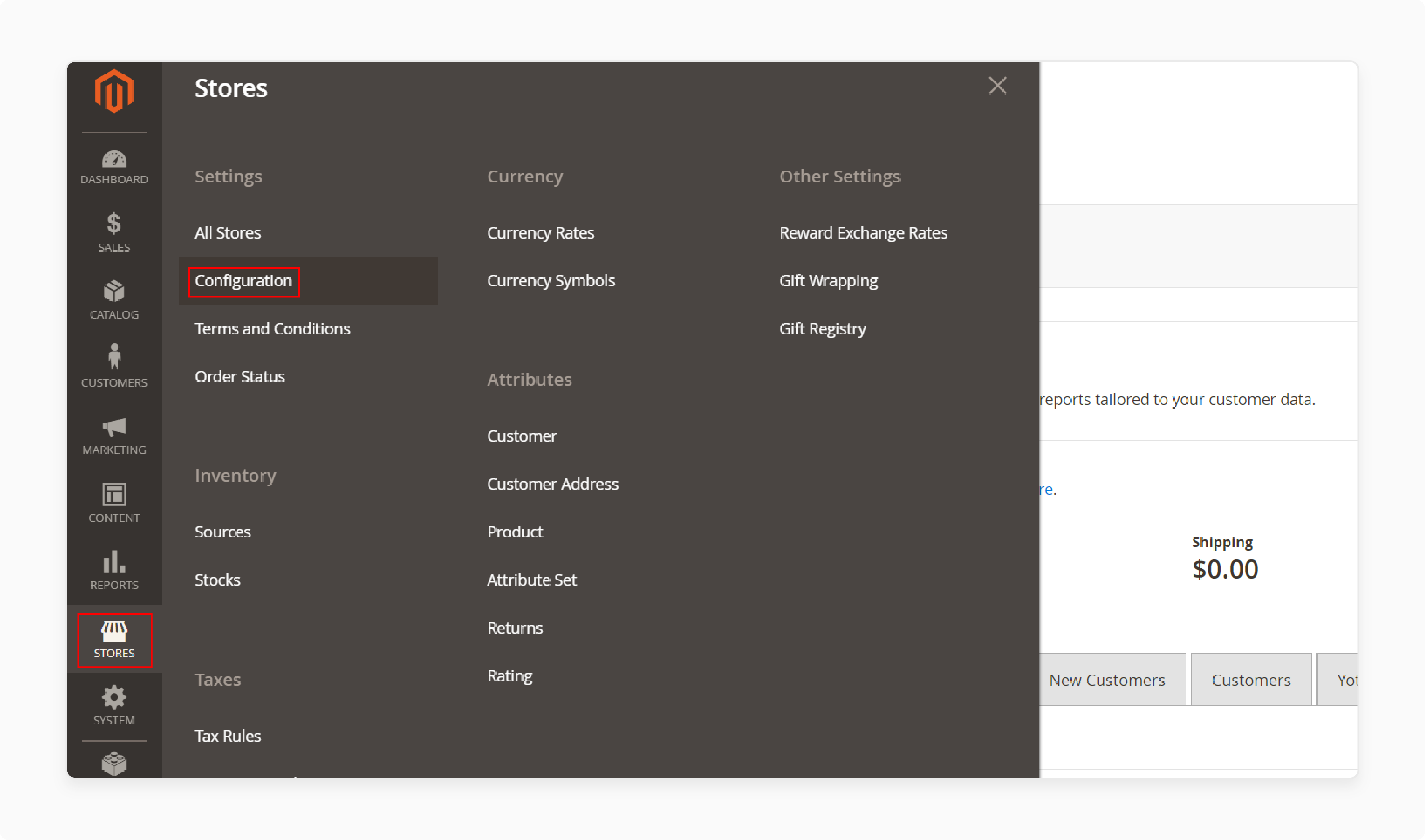
Task: Open Terms and Conditions
Action: tap(272, 329)
